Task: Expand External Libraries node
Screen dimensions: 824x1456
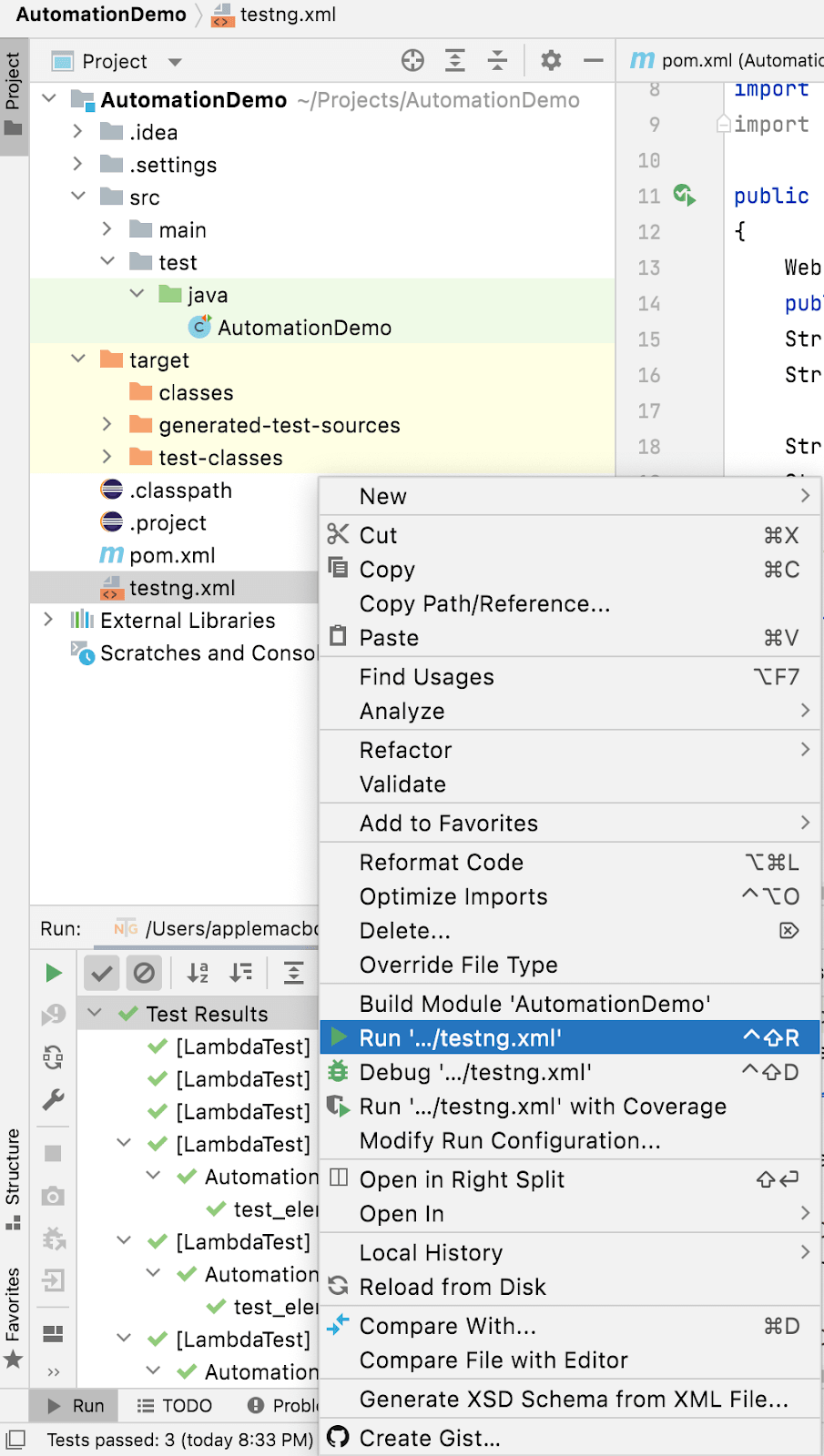Action: 49,620
